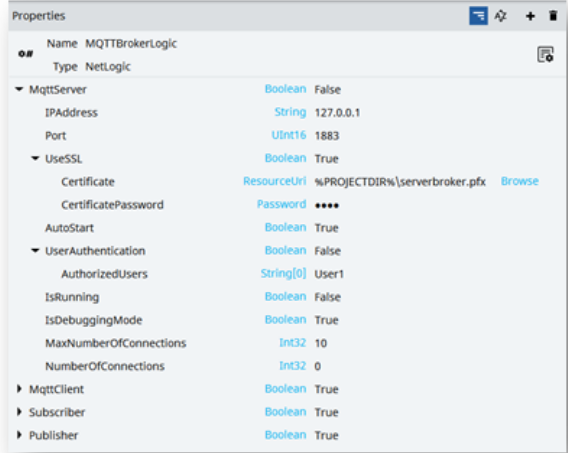This screenshot has width=568, height=453.
Task: Toggle the AutoStart True value
Action: pos(326,228)
